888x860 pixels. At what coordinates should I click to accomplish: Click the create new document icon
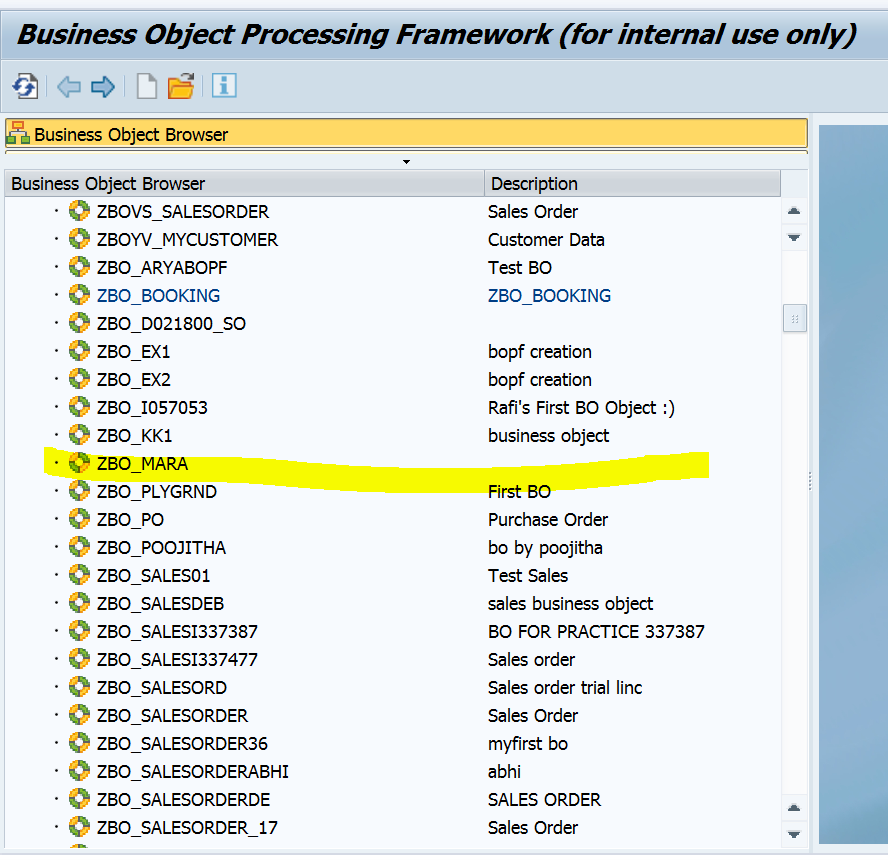145,86
